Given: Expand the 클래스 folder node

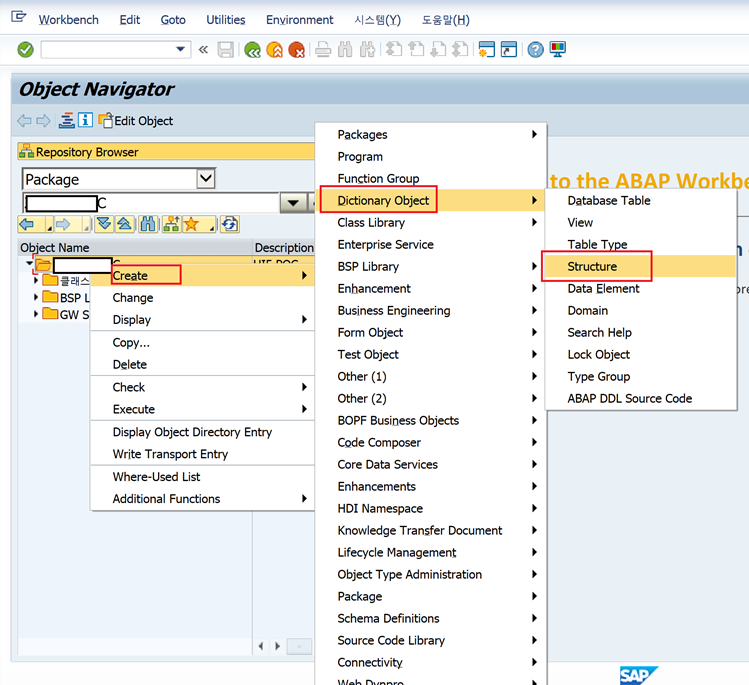Looking at the screenshot, I should coord(36,280).
